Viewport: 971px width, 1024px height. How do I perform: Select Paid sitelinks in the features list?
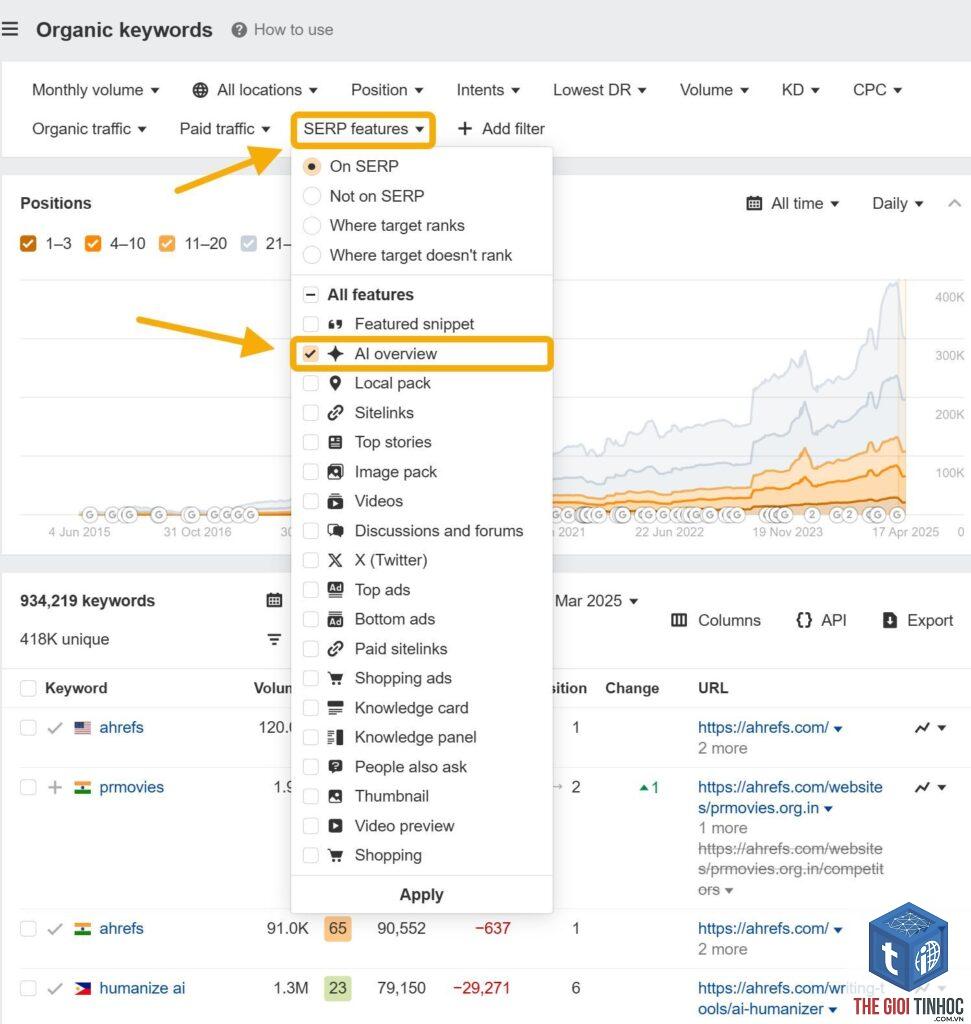click(401, 648)
